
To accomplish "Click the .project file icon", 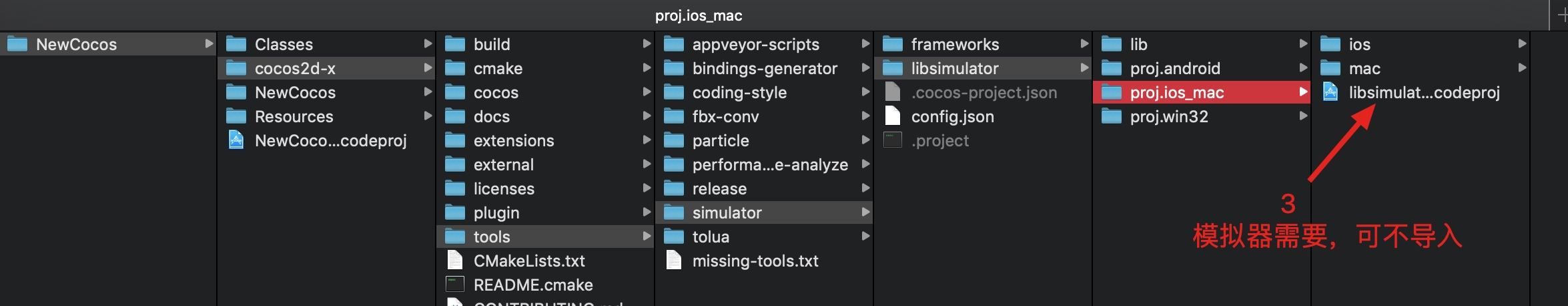I will (893, 140).
